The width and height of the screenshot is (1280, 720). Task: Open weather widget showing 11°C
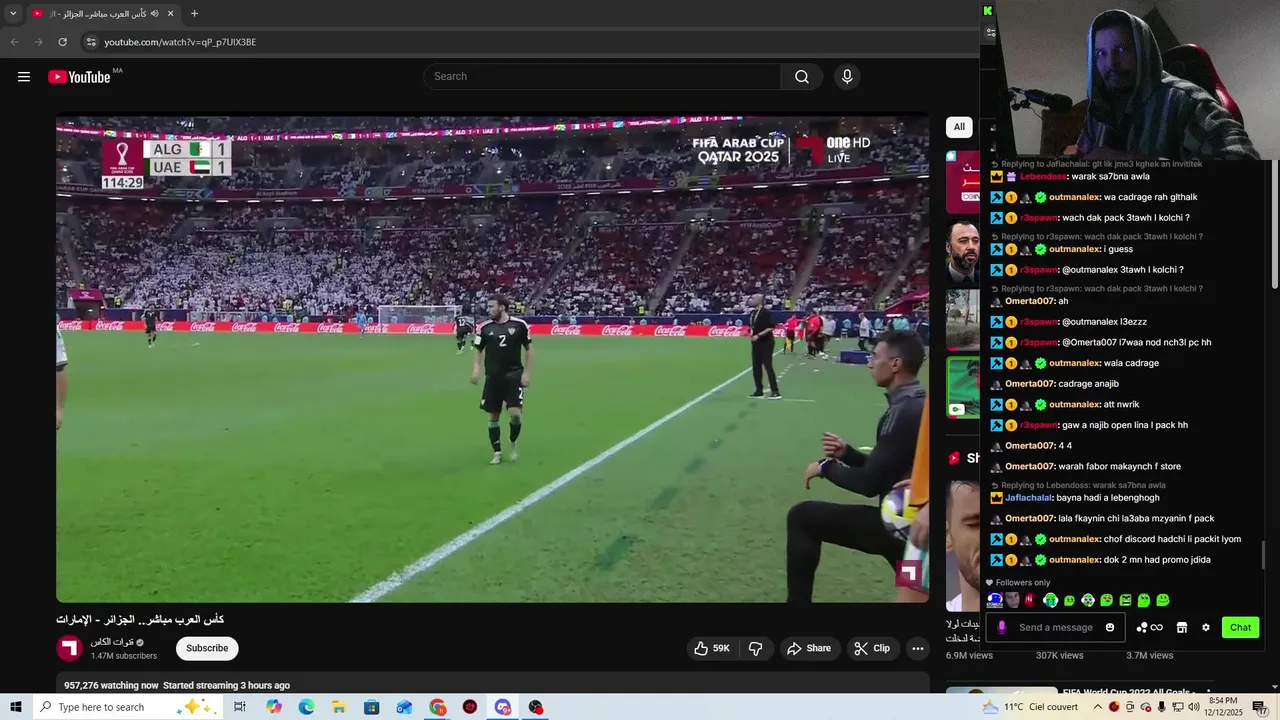tap(1030, 707)
